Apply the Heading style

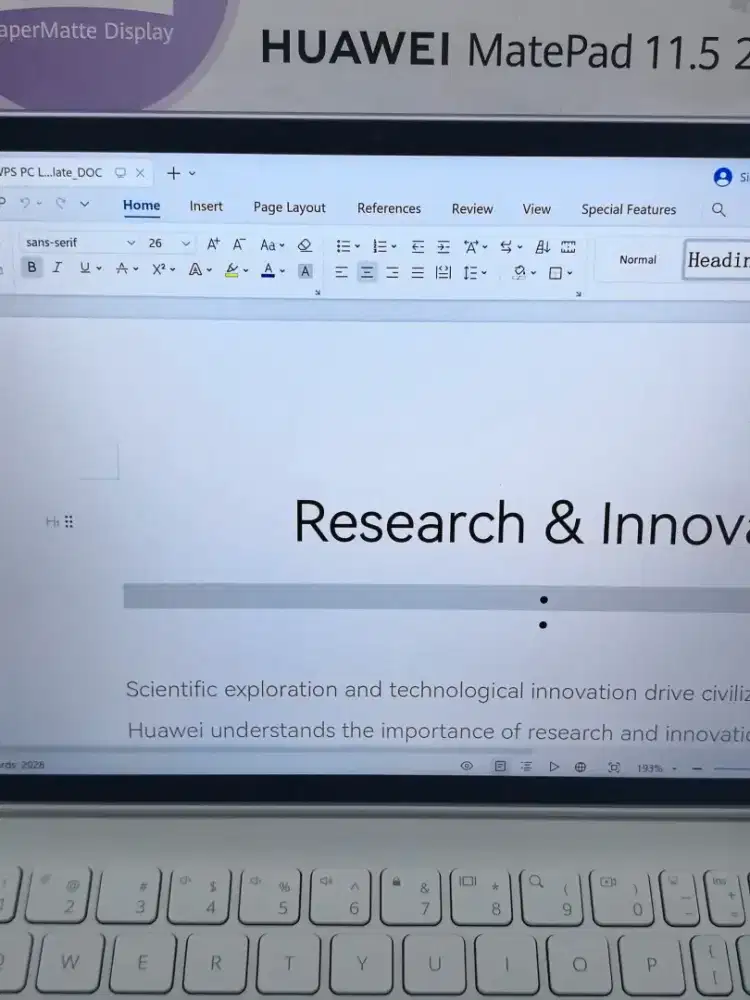coord(717,260)
